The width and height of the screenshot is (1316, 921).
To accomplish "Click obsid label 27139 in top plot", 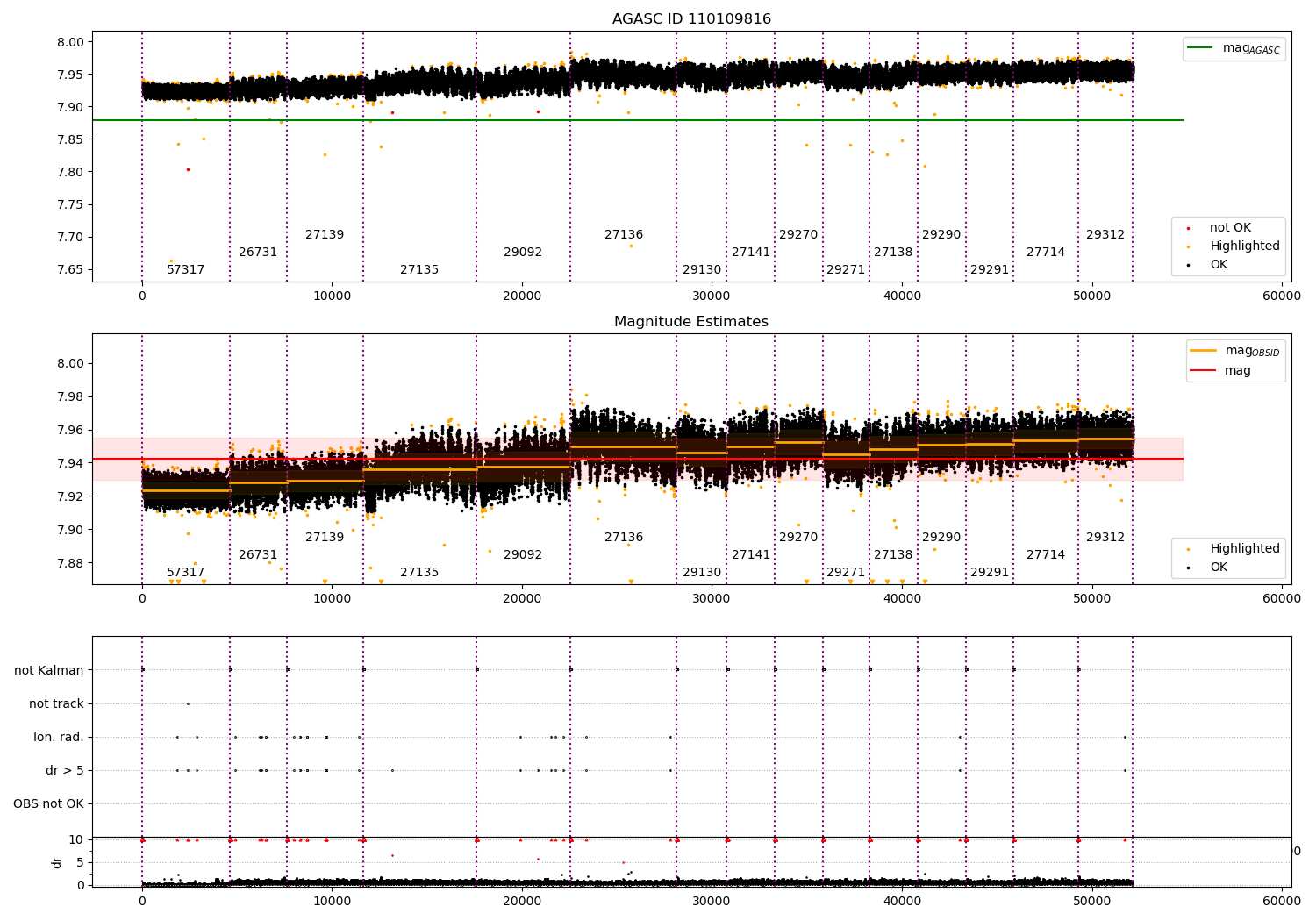I will click(325, 235).
